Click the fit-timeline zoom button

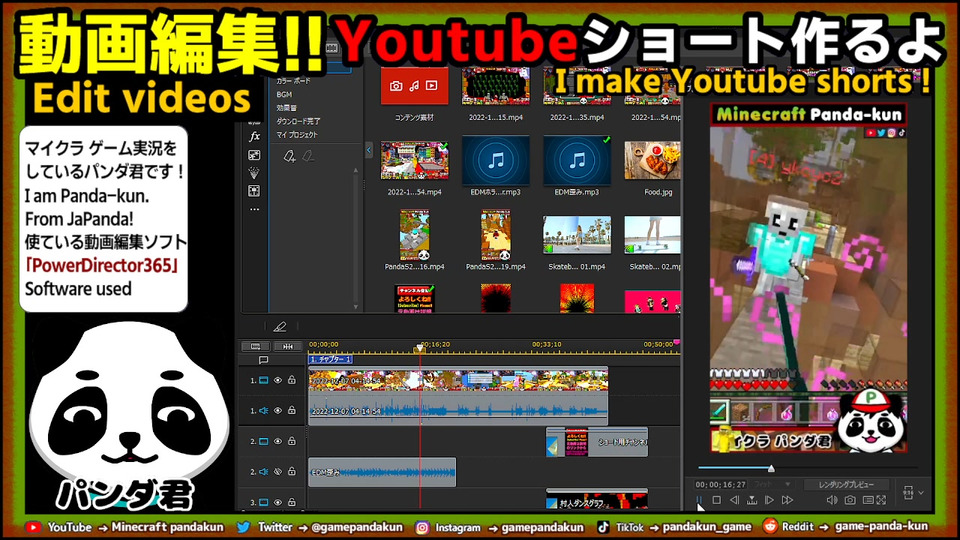287,347
